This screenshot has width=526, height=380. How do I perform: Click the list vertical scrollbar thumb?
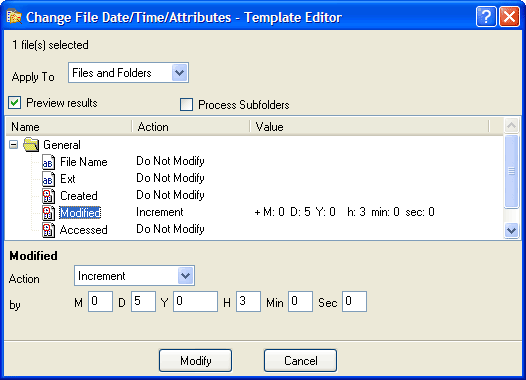[512, 171]
